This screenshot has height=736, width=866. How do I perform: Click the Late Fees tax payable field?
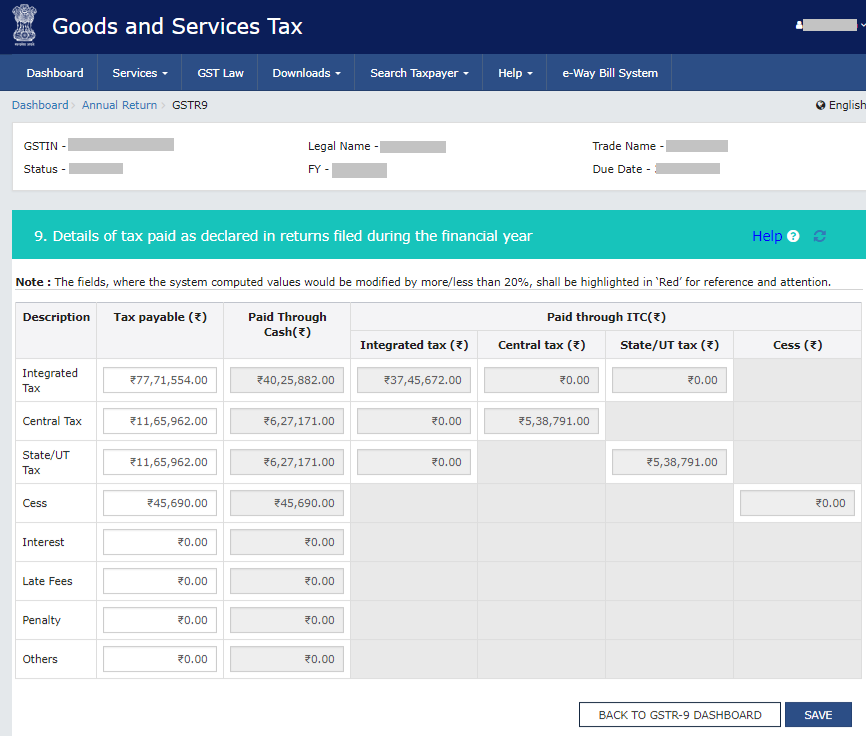click(x=160, y=581)
